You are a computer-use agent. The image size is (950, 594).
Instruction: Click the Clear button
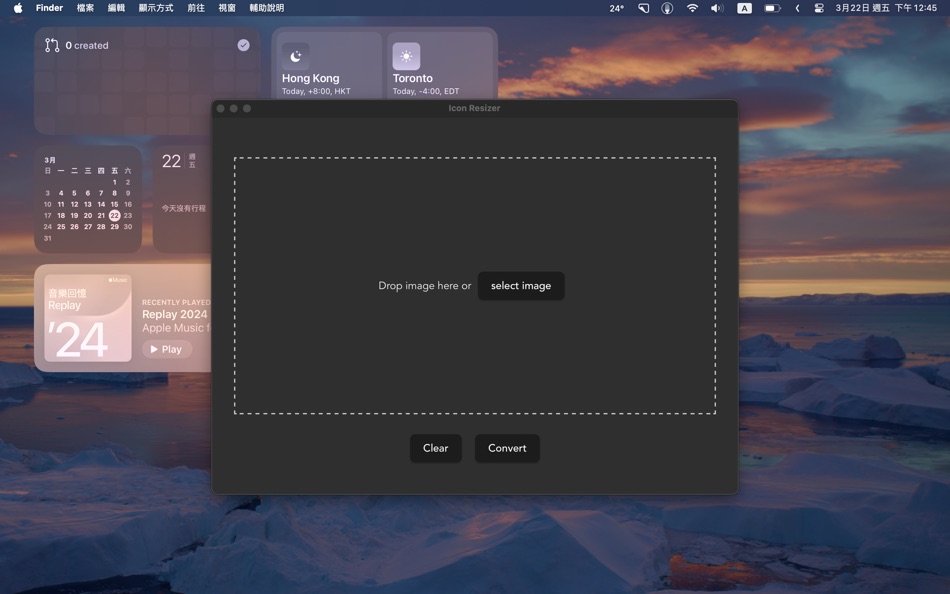tap(436, 448)
